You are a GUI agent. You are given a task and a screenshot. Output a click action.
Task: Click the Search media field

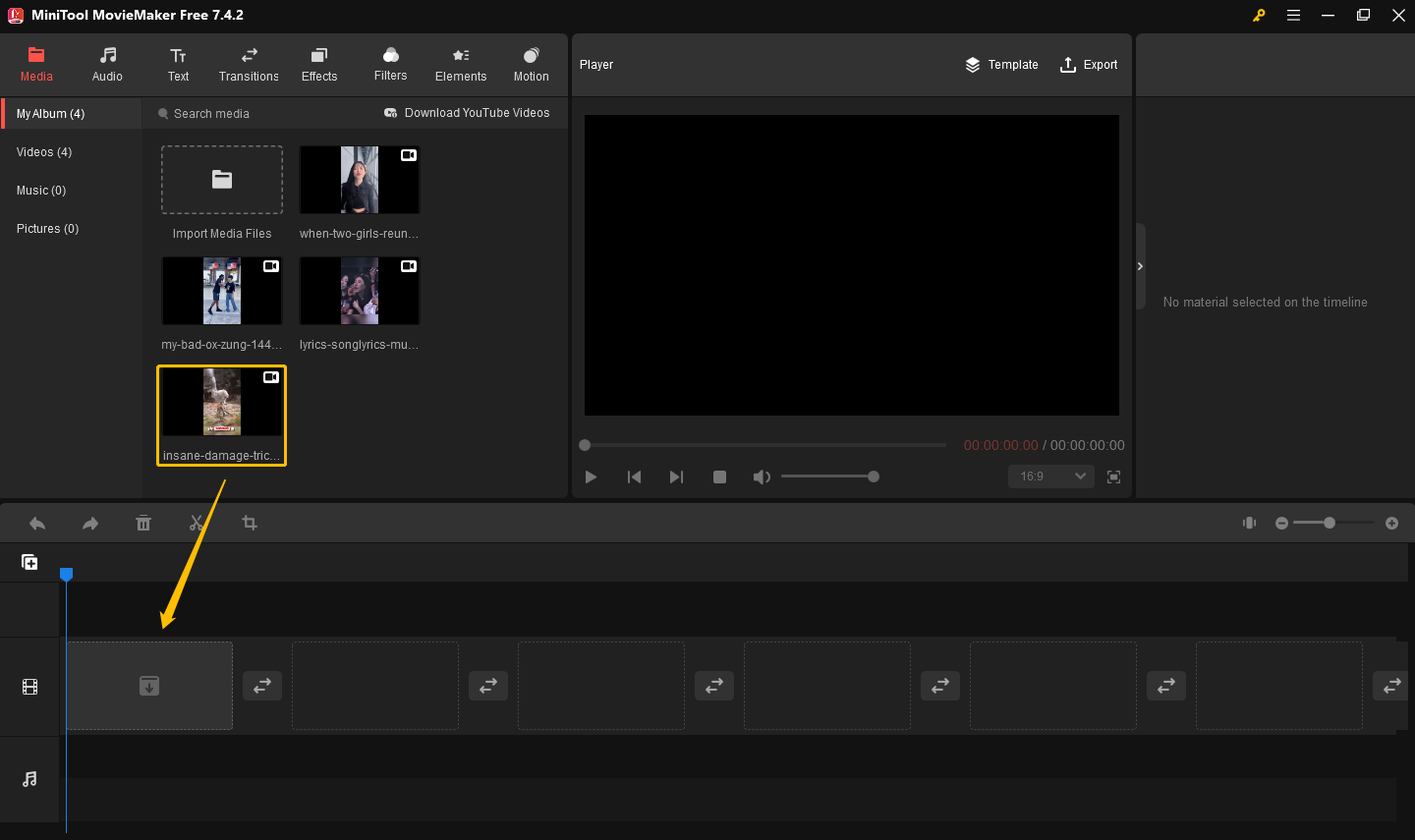point(255,114)
